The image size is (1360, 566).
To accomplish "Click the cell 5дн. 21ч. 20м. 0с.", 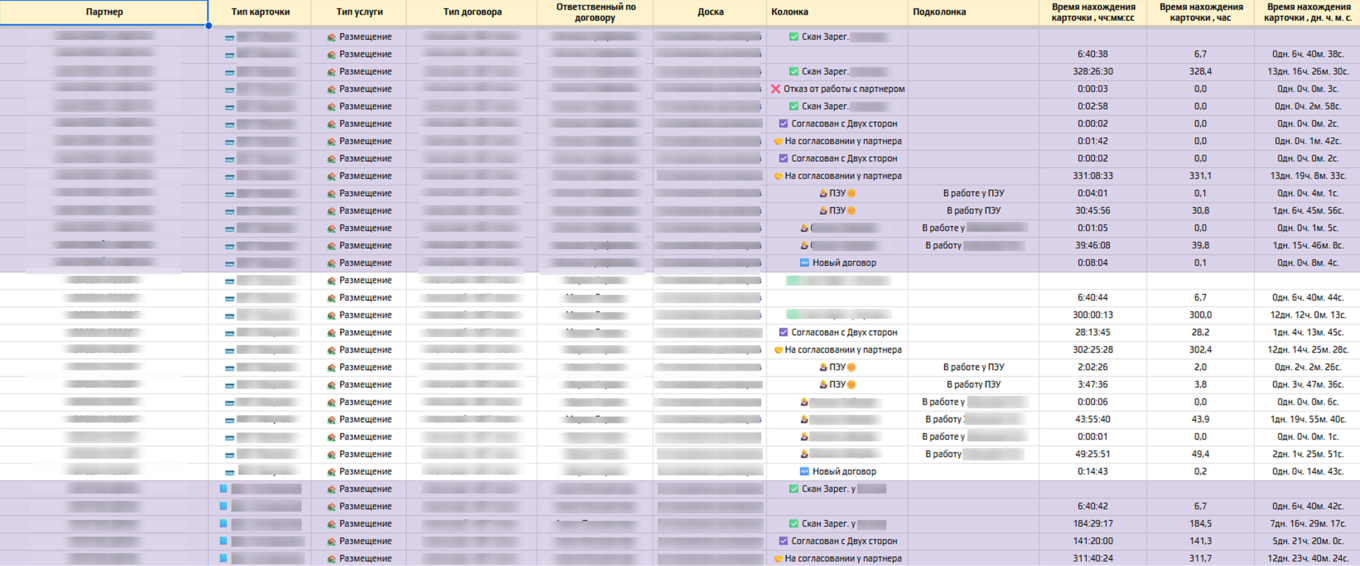I will click(x=1307, y=541).
